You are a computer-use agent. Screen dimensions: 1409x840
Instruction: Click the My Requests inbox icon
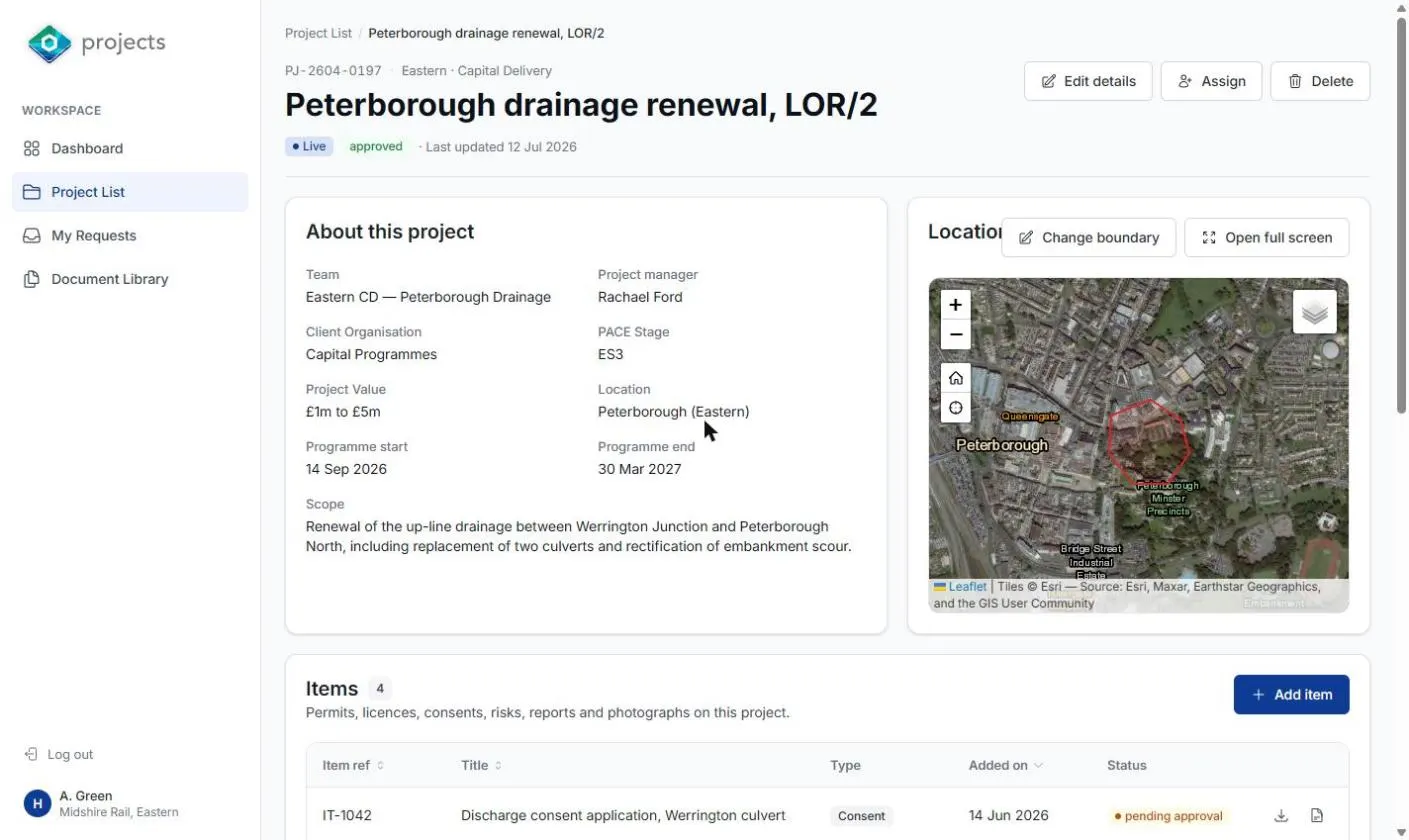pos(31,236)
